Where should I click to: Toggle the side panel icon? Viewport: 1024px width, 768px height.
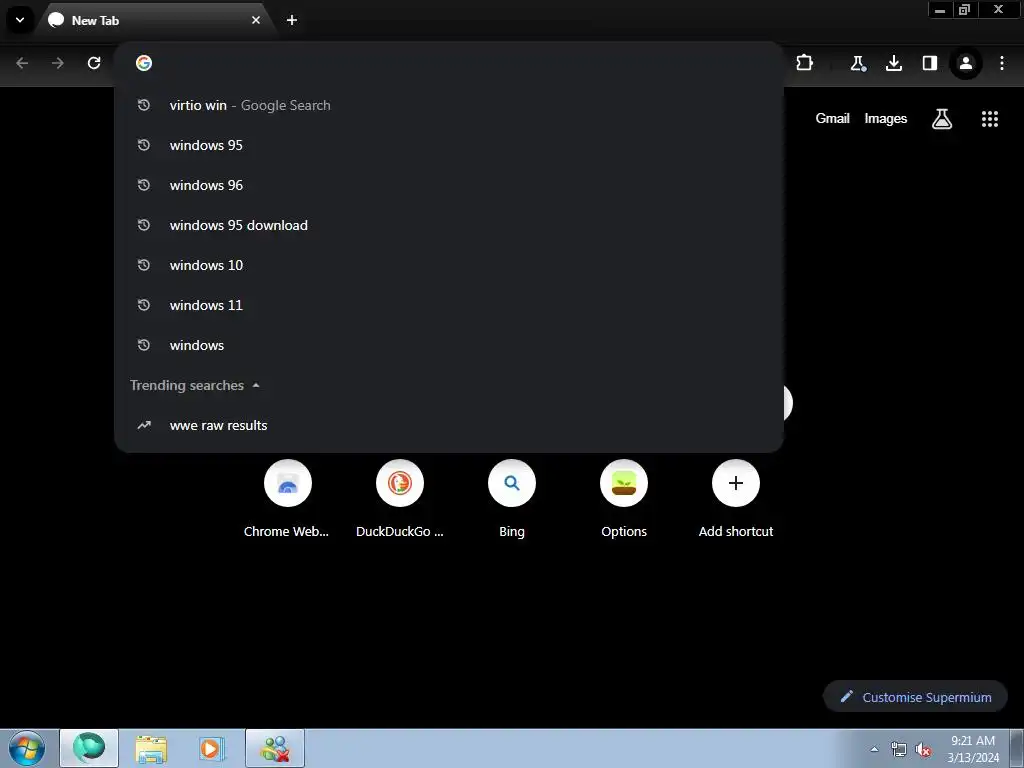(x=929, y=63)
